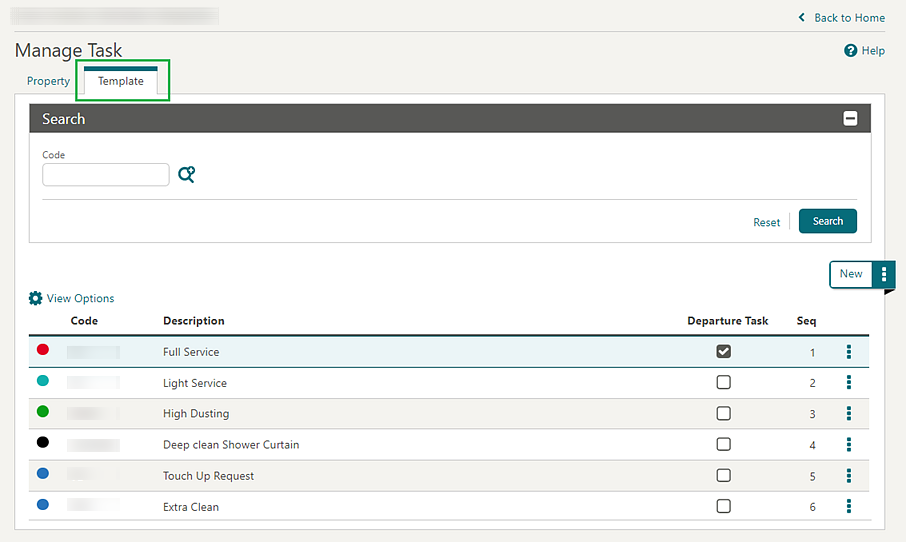Click the Departure Task column header
Image resolution: width=906 pixels, height=542 pixels.
(x=727, y=321)
